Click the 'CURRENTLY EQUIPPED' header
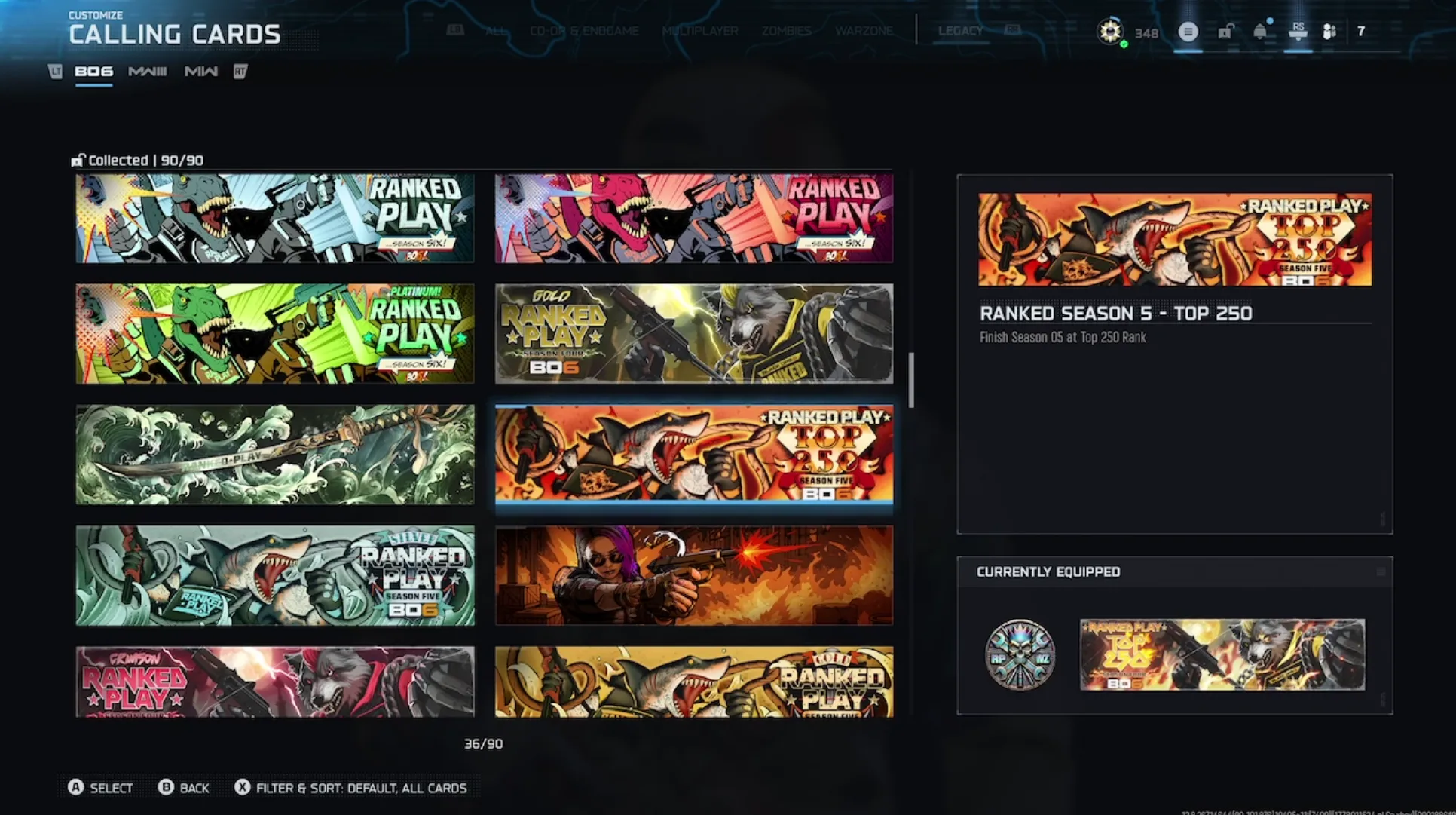Screen dimensions: 1456x815 (1048, 572)
